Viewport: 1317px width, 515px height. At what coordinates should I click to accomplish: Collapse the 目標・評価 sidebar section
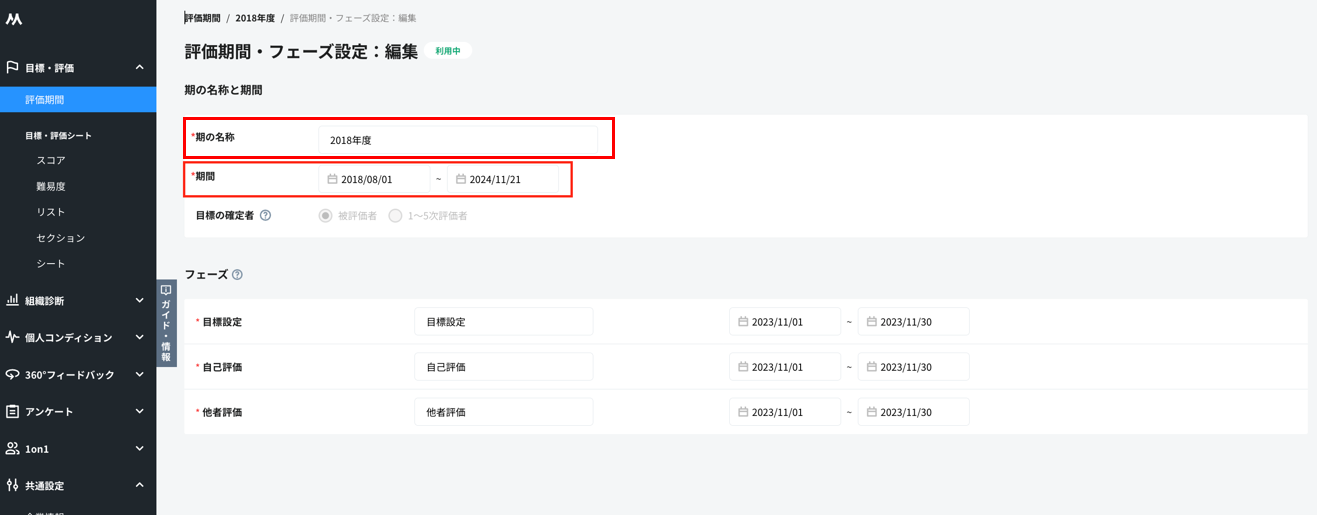[x=139, y=67]
